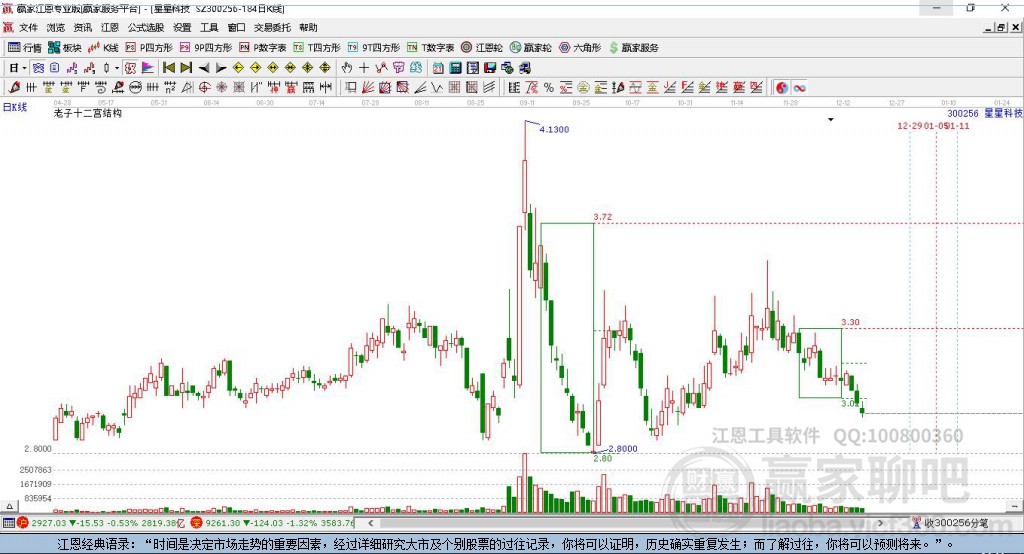The image size is (1024, 554).
Task: Open the 六角形 hexagon chart tool
Action: 580,48
